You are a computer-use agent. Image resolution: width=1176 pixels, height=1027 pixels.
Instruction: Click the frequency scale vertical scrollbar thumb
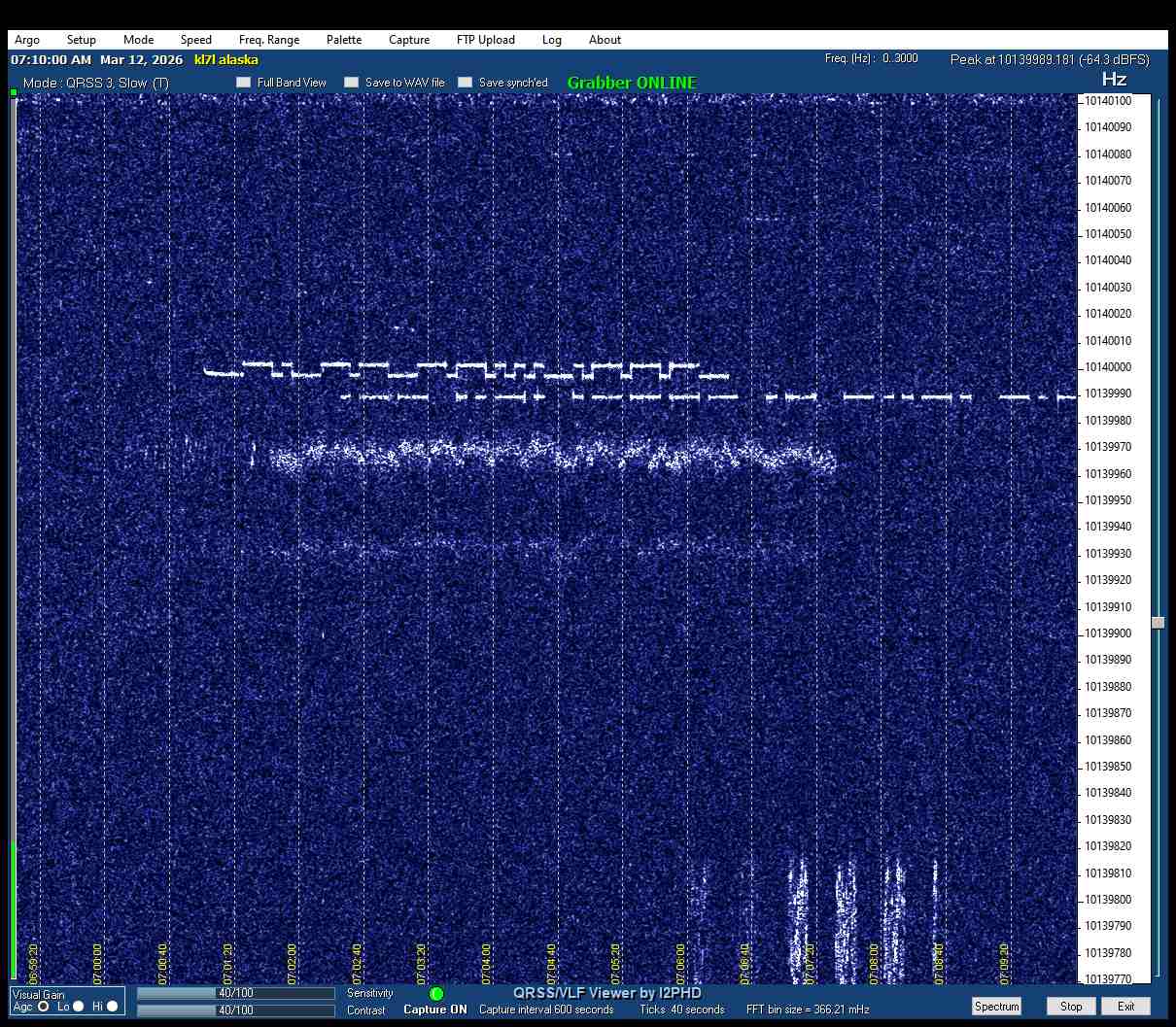[x=1158, y=623]
